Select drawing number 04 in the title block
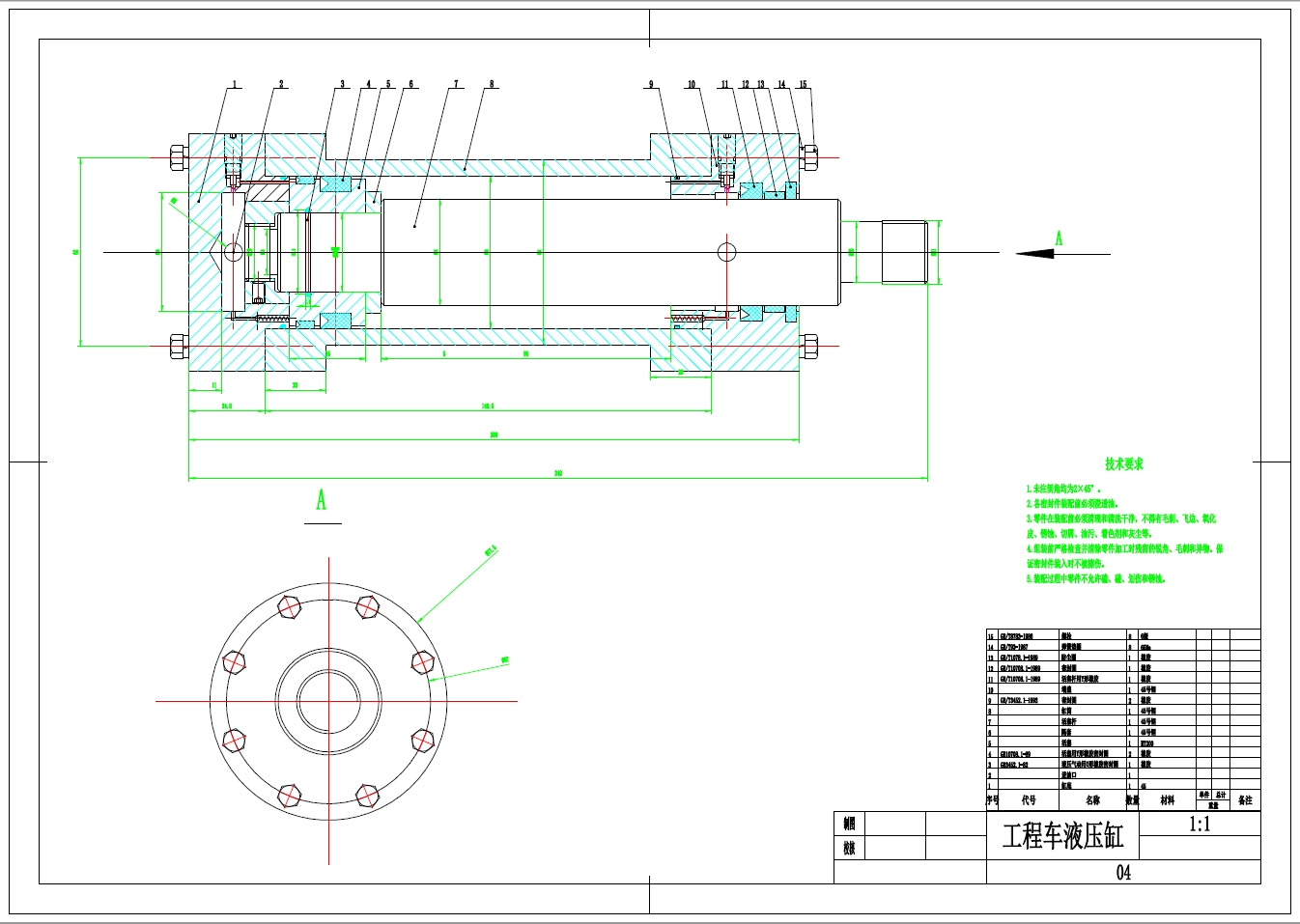This screenshot has height=924, width=1300. 1123,873
